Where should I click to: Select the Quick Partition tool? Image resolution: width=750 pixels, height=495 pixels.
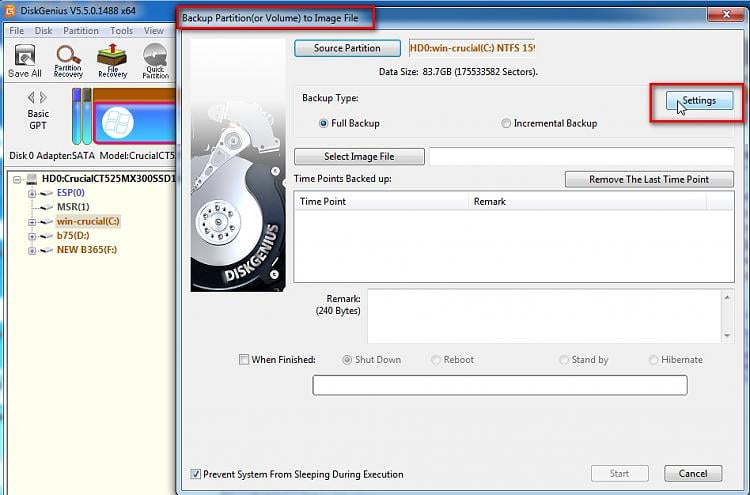tap(155, 61)
